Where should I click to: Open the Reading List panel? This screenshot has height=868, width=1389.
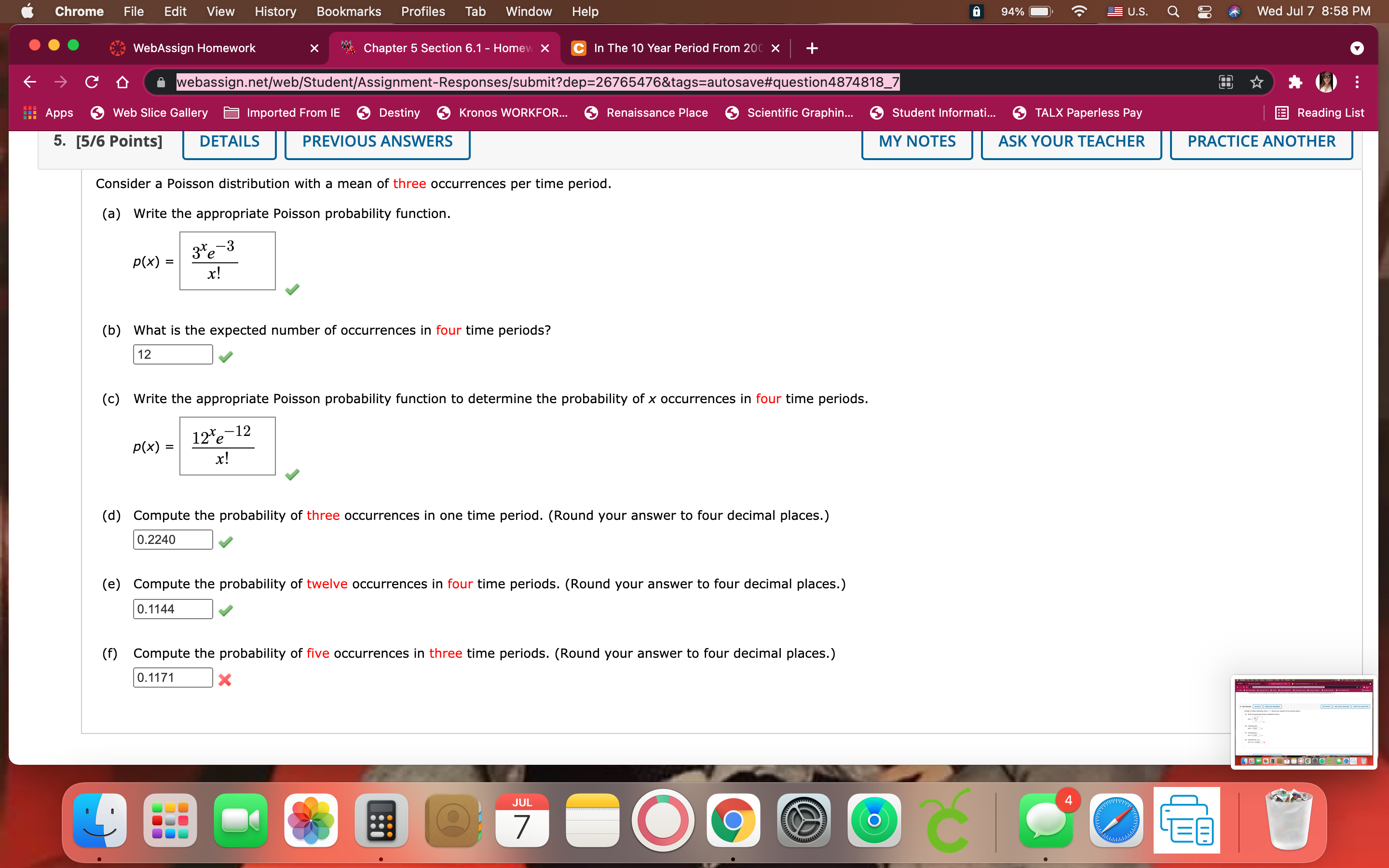[1319, 112]
